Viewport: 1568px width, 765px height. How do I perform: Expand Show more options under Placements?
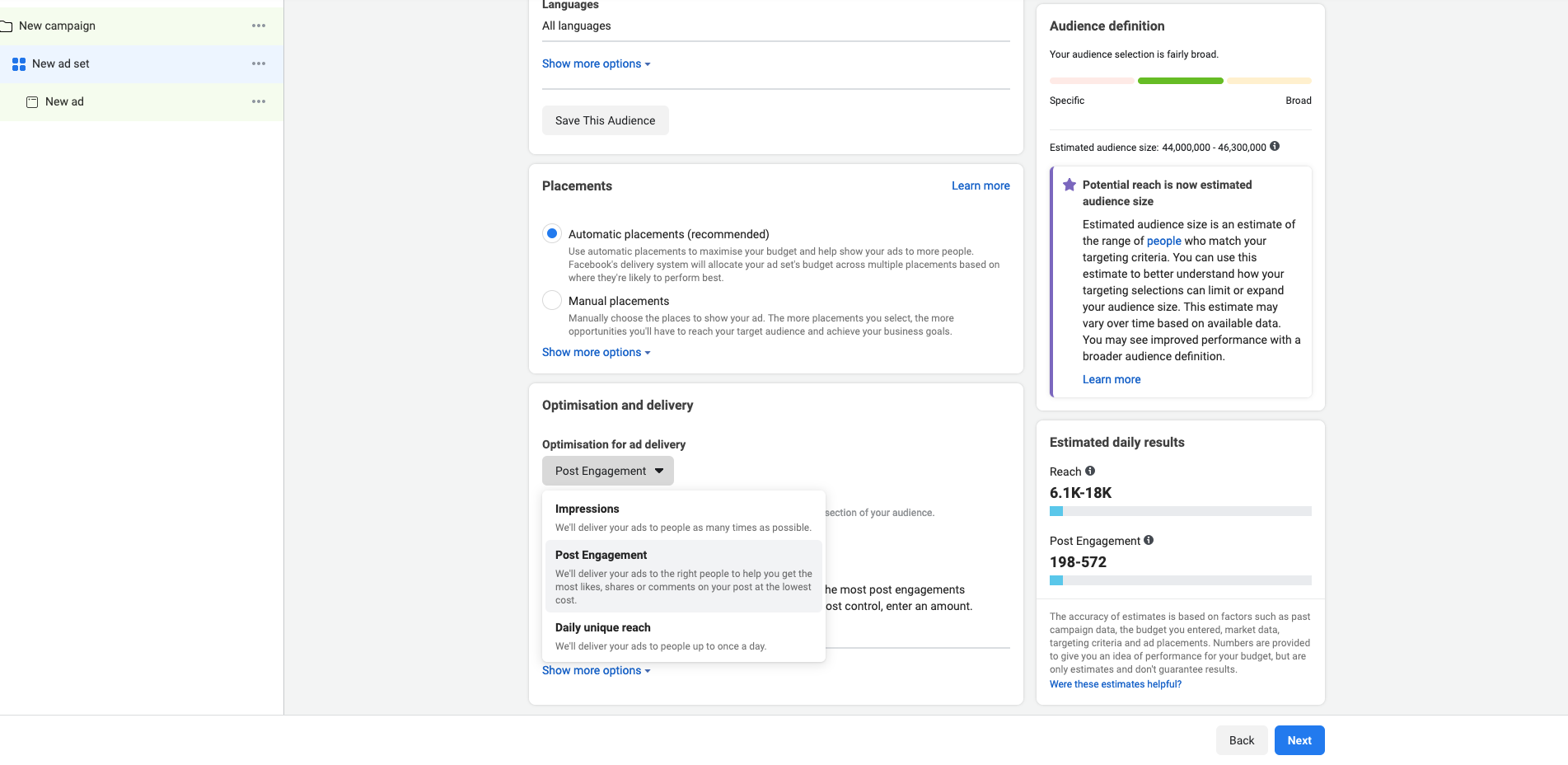click(596, 352)
